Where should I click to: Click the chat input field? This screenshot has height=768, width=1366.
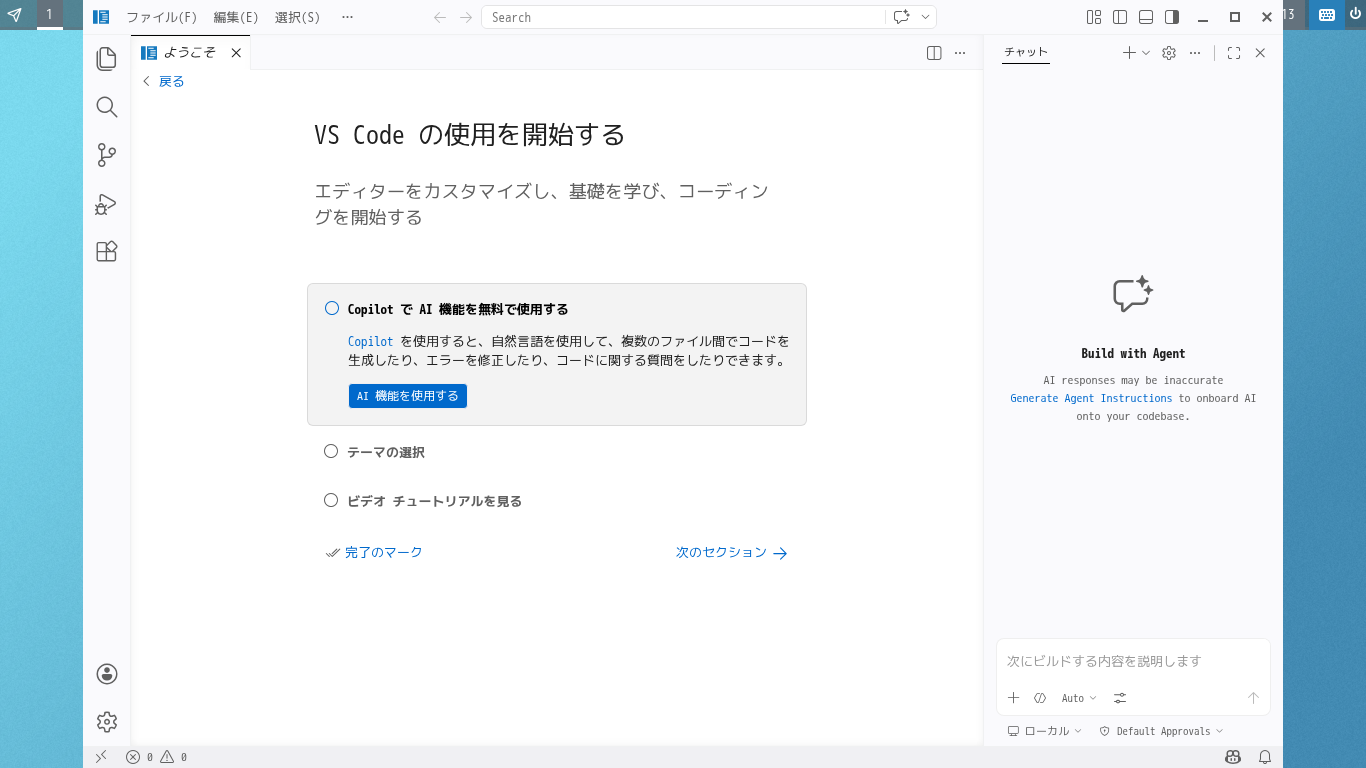pos(1132,661)
